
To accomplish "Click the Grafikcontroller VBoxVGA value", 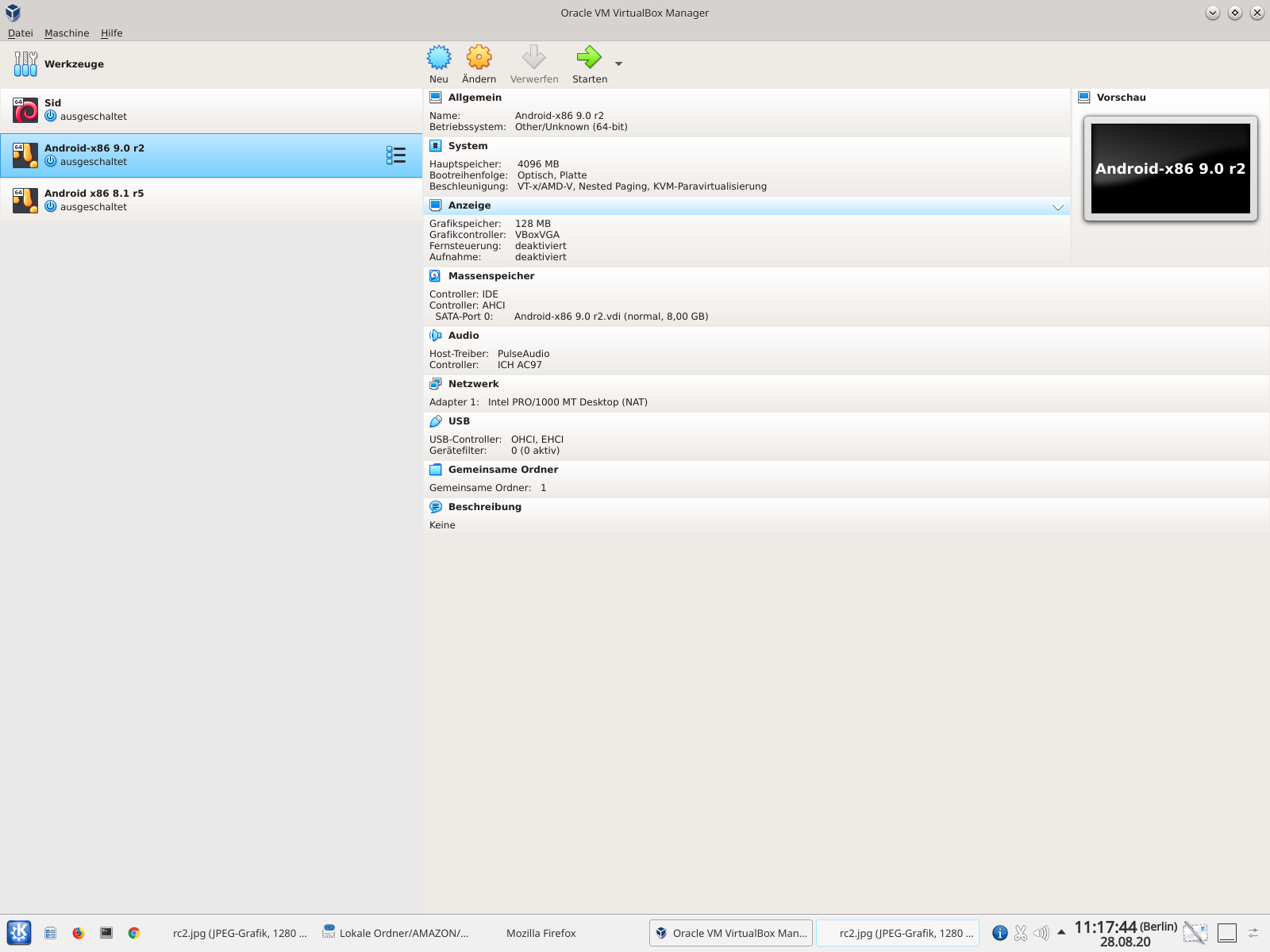I will 537,235.
